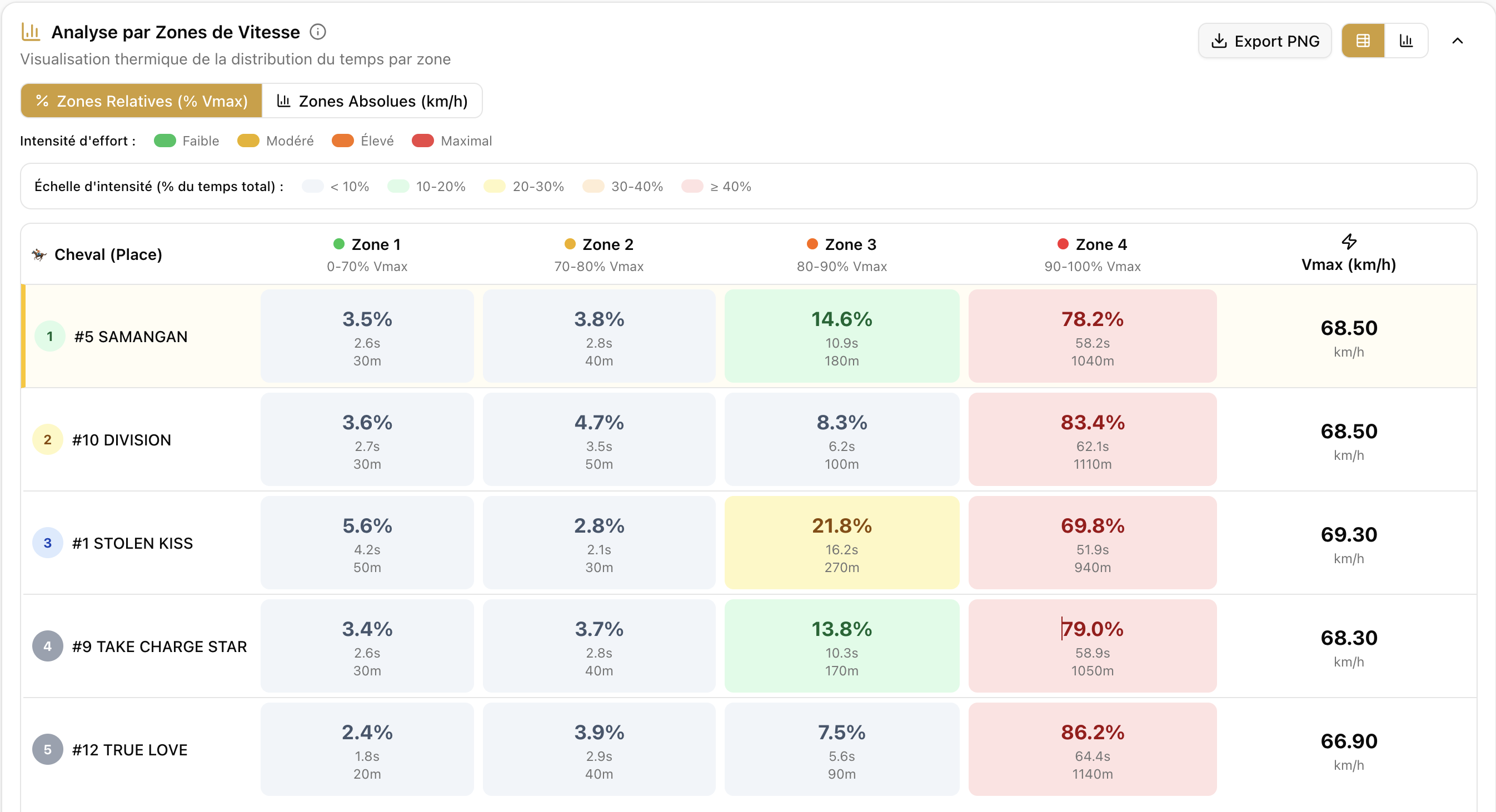Select the Zones Relatives (% Vmax) tab
Image resolution: width=1496 pixels, height=812 pixels.
pyautogui.click(x=142, y=101)
